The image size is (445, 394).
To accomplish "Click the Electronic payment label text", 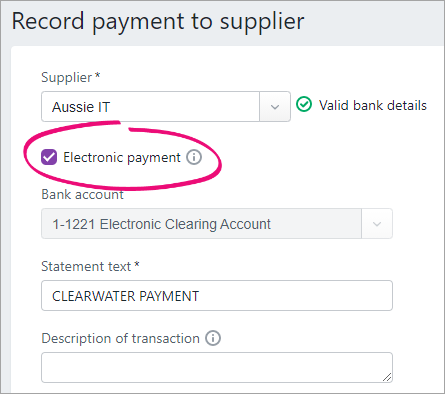I will [x=122, y=158].
